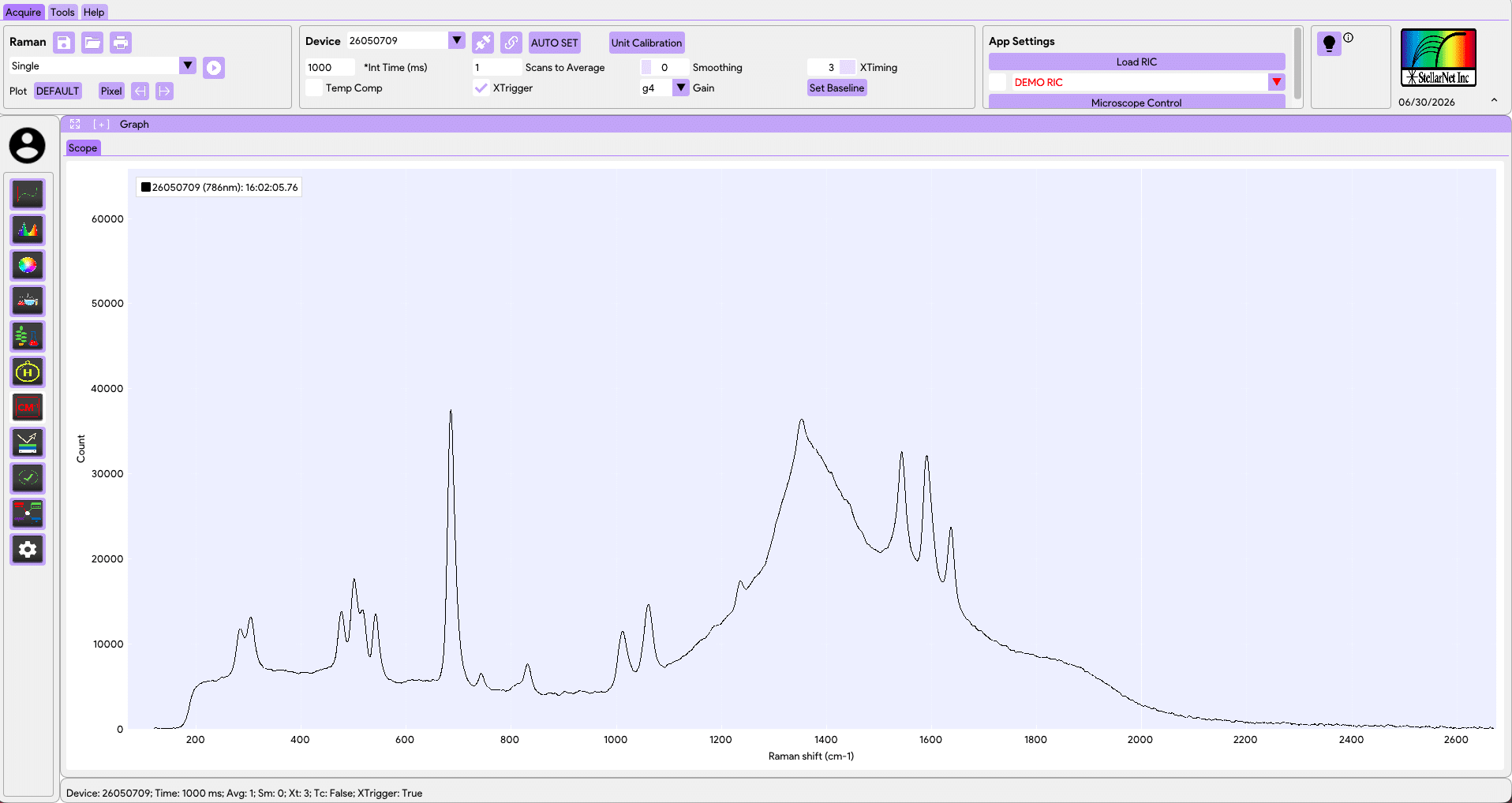This screenshot has height=803, width=1512.
Task: Click the save spectrum icon
Action: 64,43
